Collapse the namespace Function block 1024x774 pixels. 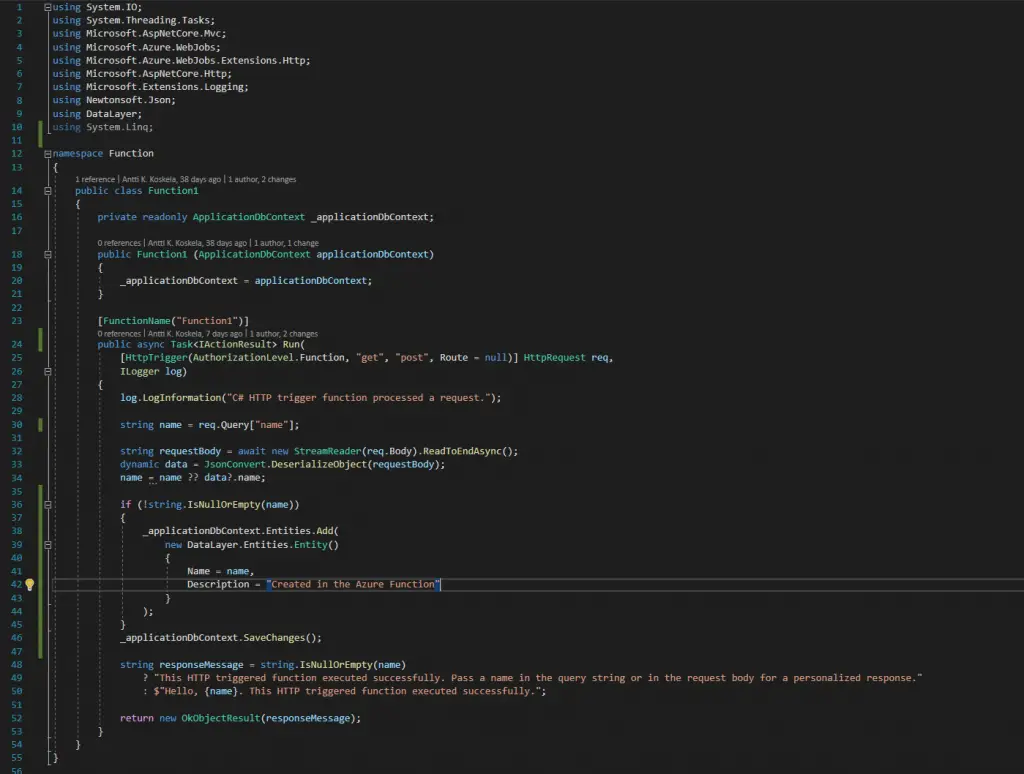point(49,154)
